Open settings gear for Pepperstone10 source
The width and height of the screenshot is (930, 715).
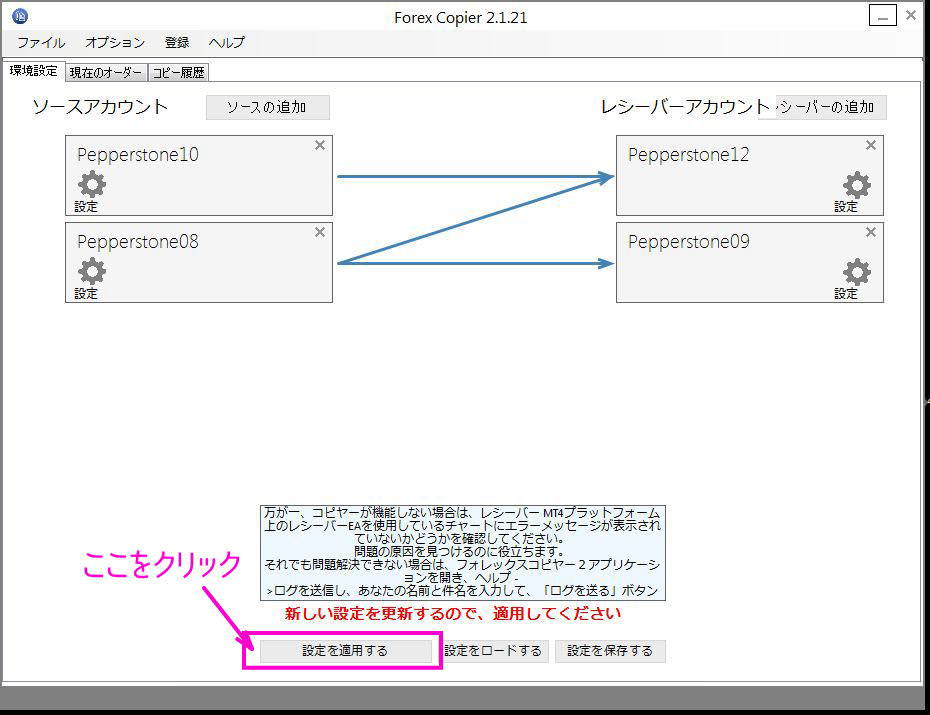point(89,186)
